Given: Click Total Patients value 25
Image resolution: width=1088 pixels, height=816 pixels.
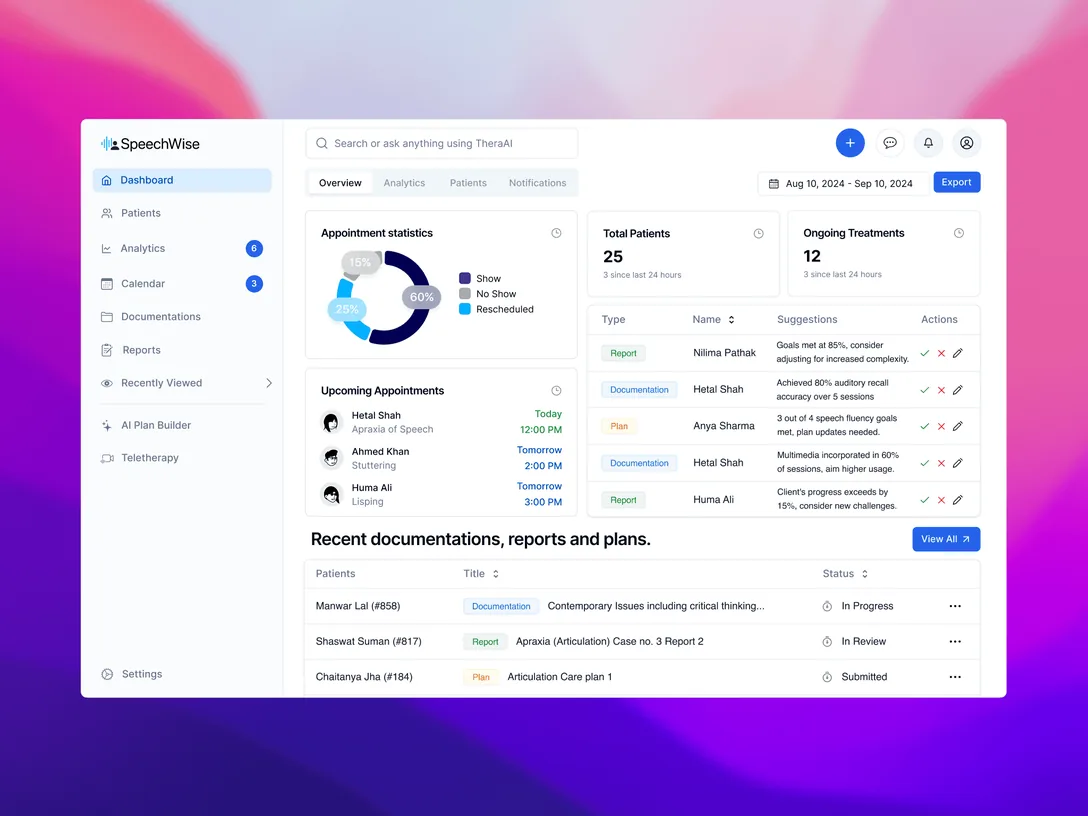Looking at the screenshot, I should point(613,257).
